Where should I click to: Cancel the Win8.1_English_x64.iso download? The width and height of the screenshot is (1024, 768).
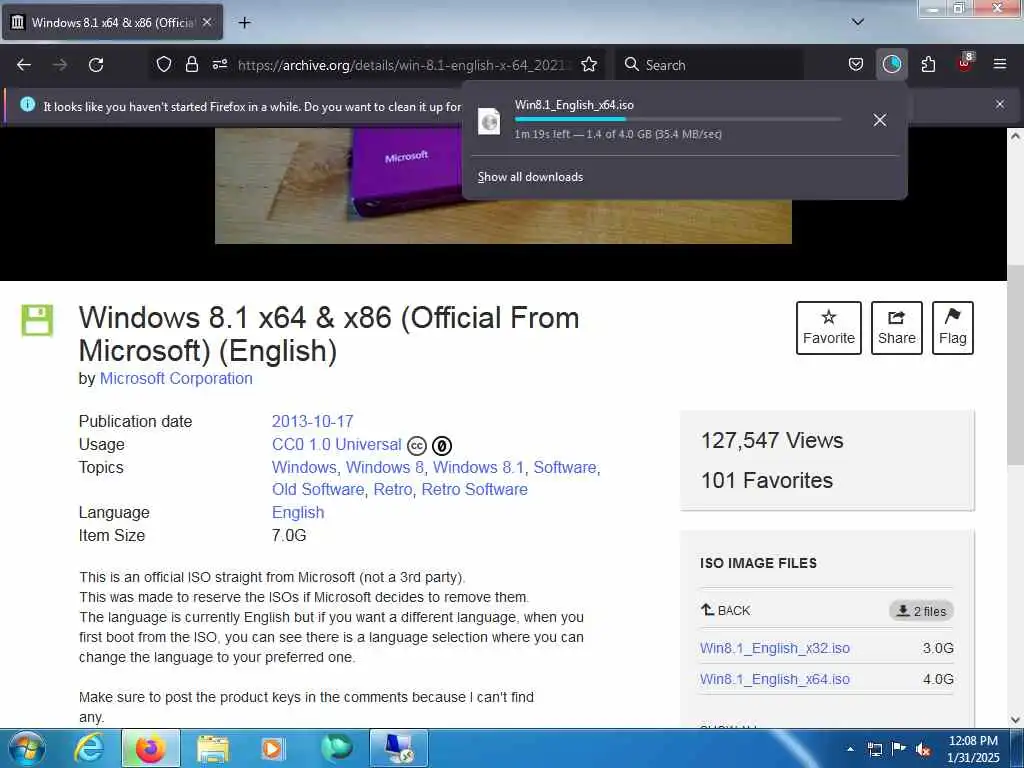(880, 120)
